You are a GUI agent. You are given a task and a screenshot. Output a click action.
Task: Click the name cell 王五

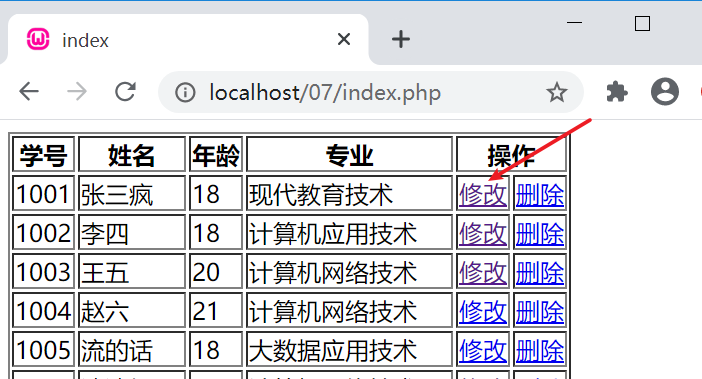[x=132, y=272]
